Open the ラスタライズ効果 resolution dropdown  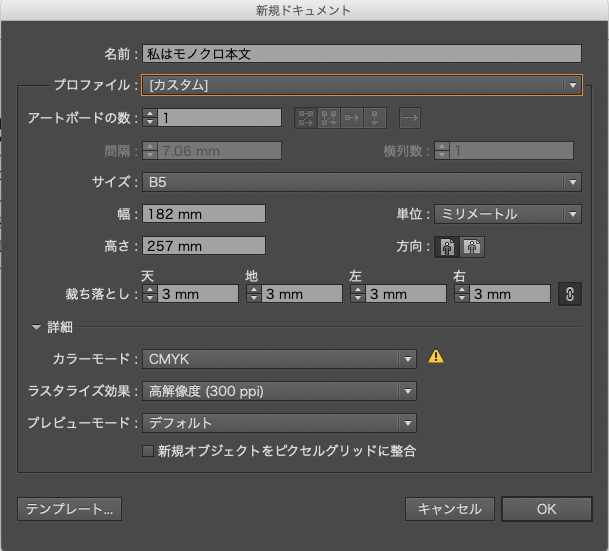[279, 391]
